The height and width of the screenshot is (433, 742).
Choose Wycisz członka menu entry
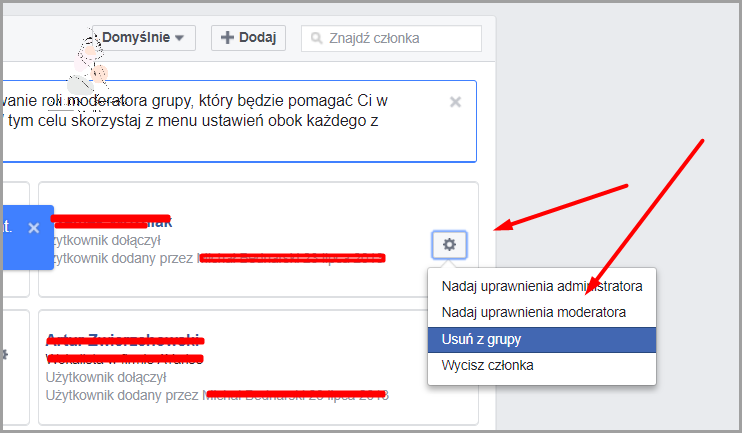[542, 365]
